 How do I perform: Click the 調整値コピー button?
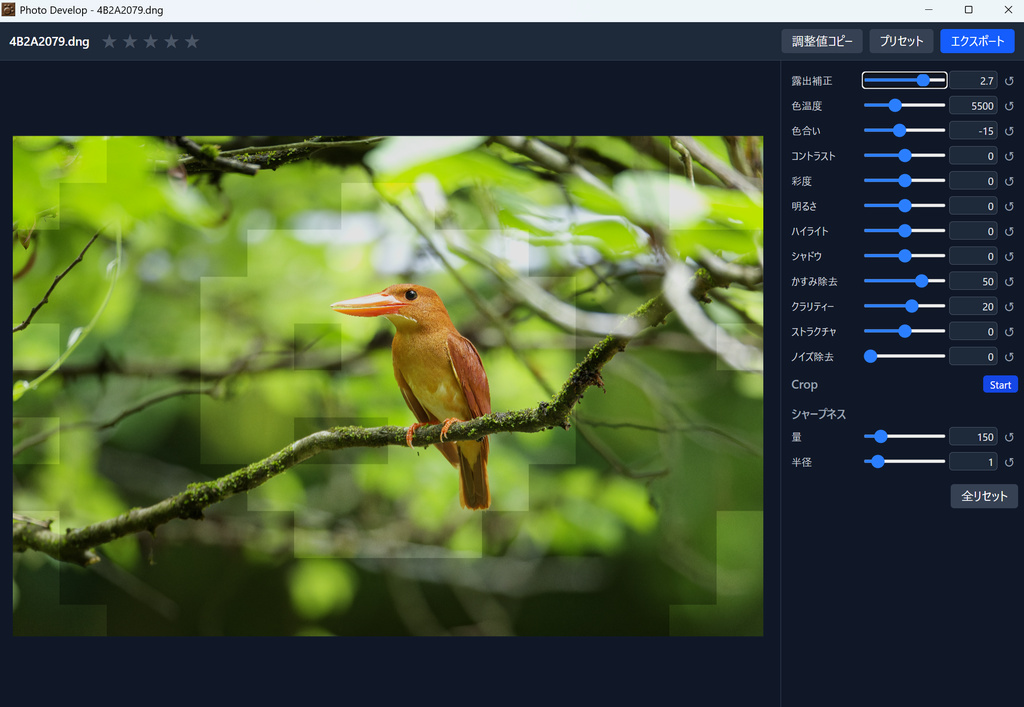tap(822, 41)
